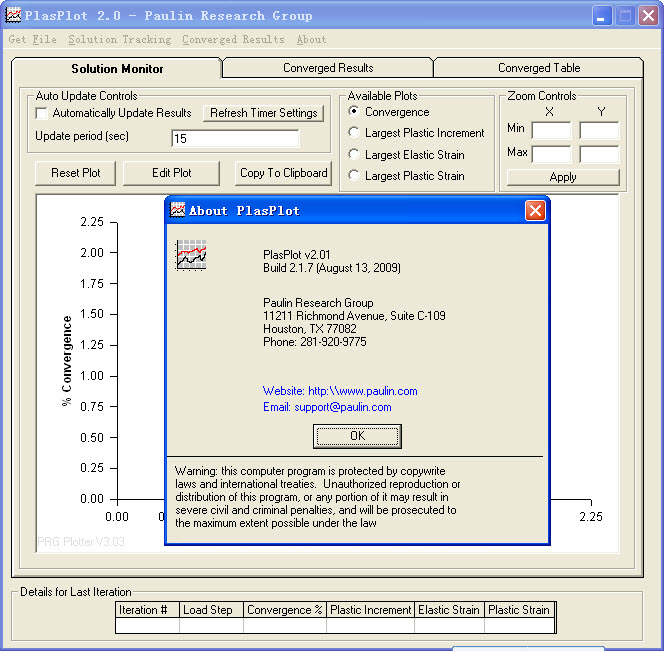The width and height of the screenshot is (664, 651).
Task: Click the Copy To Clipboard button
Action: tap(283, 173)
